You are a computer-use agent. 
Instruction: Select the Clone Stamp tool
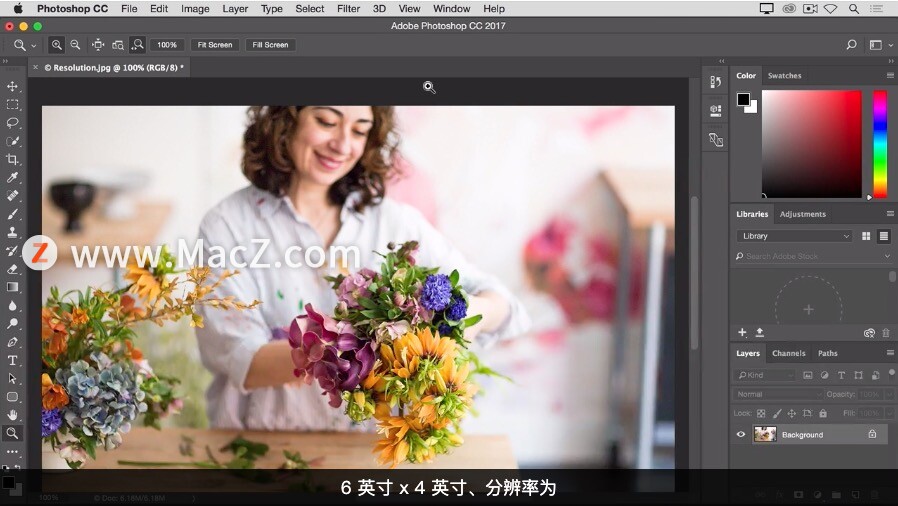(x=12, y=232)
